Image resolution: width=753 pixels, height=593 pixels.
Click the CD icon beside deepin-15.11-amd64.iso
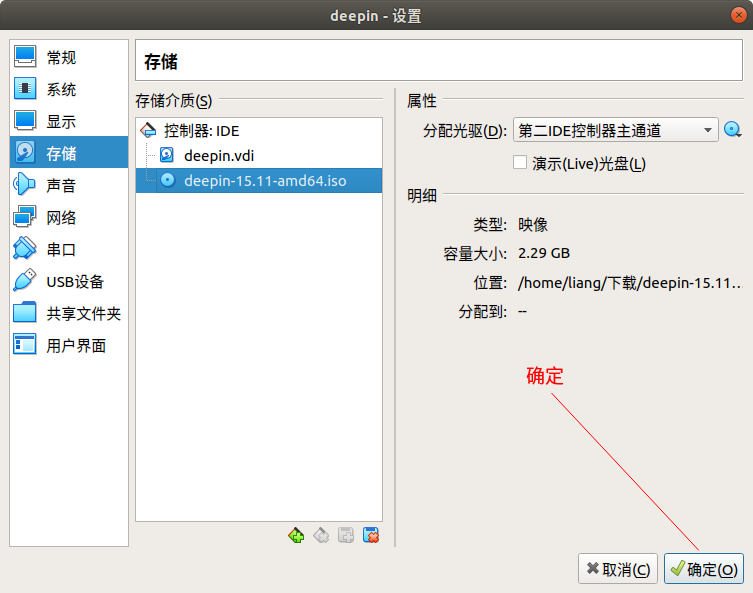(x=168, y=180)
